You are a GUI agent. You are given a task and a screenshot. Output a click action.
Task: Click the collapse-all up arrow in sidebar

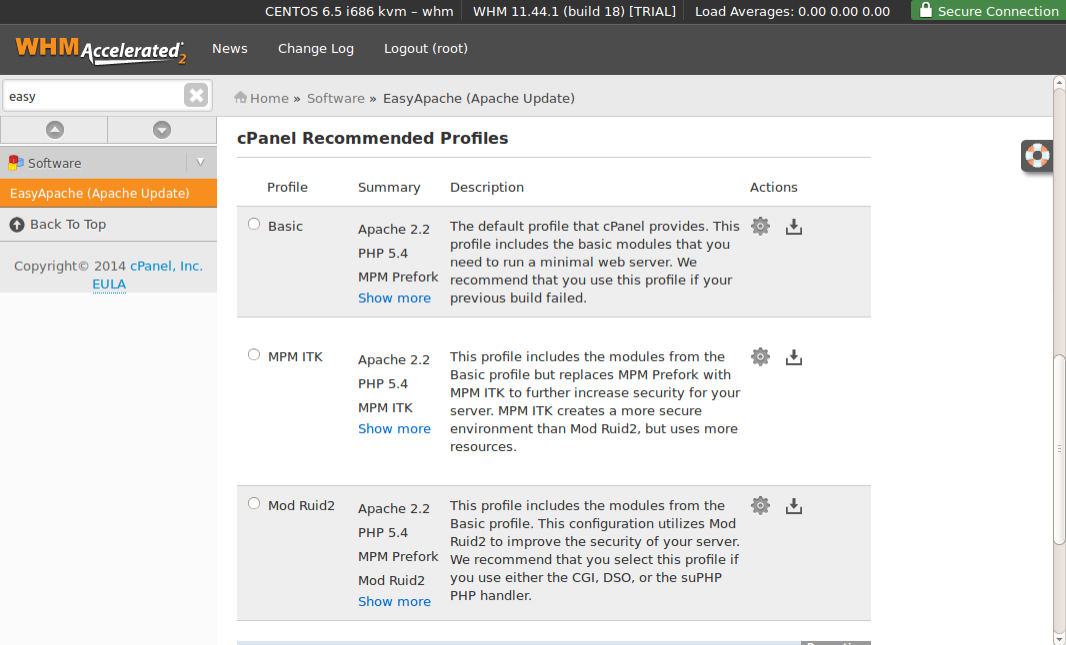pos(54,130)
